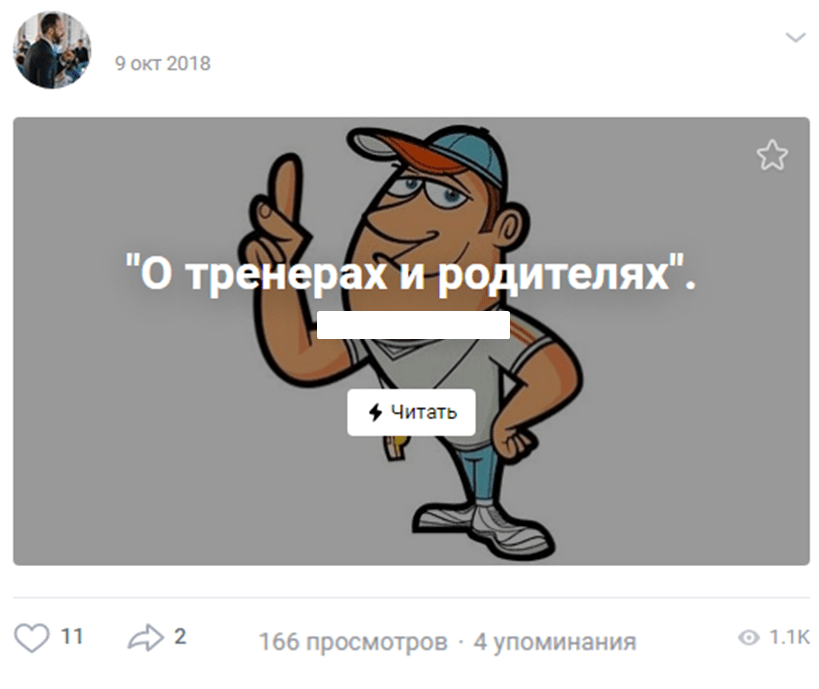Share the post using the arrow icon
Viewport: 819px width, 689px height.
coord(146,637)
